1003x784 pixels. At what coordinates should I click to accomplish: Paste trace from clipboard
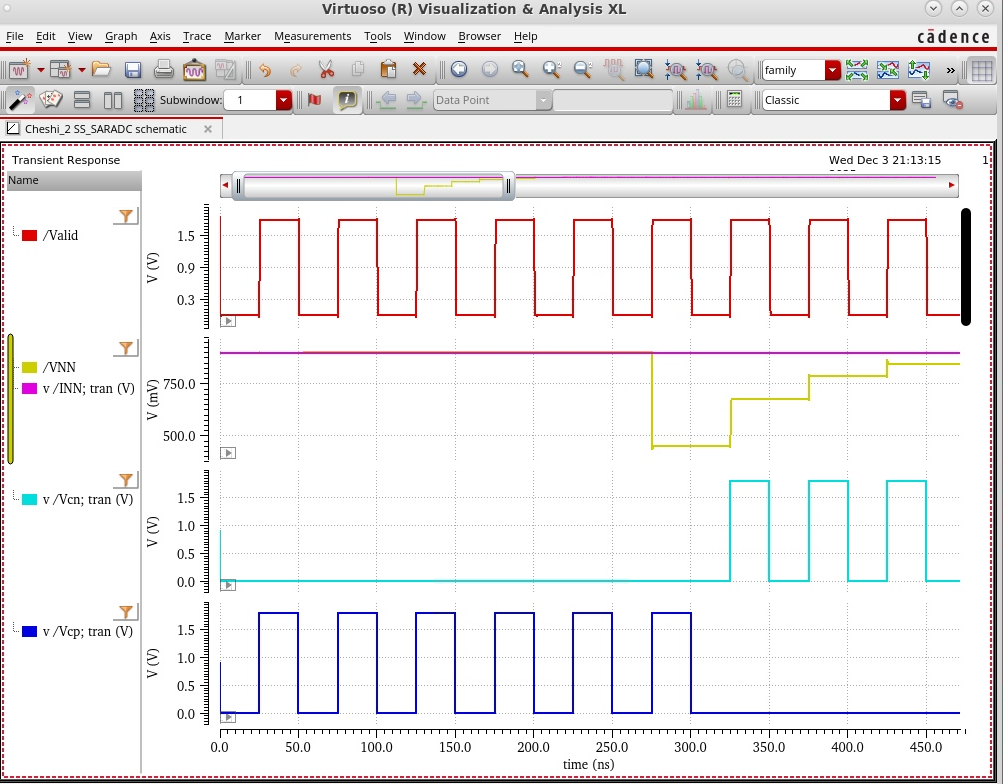(x=388, y=69)
